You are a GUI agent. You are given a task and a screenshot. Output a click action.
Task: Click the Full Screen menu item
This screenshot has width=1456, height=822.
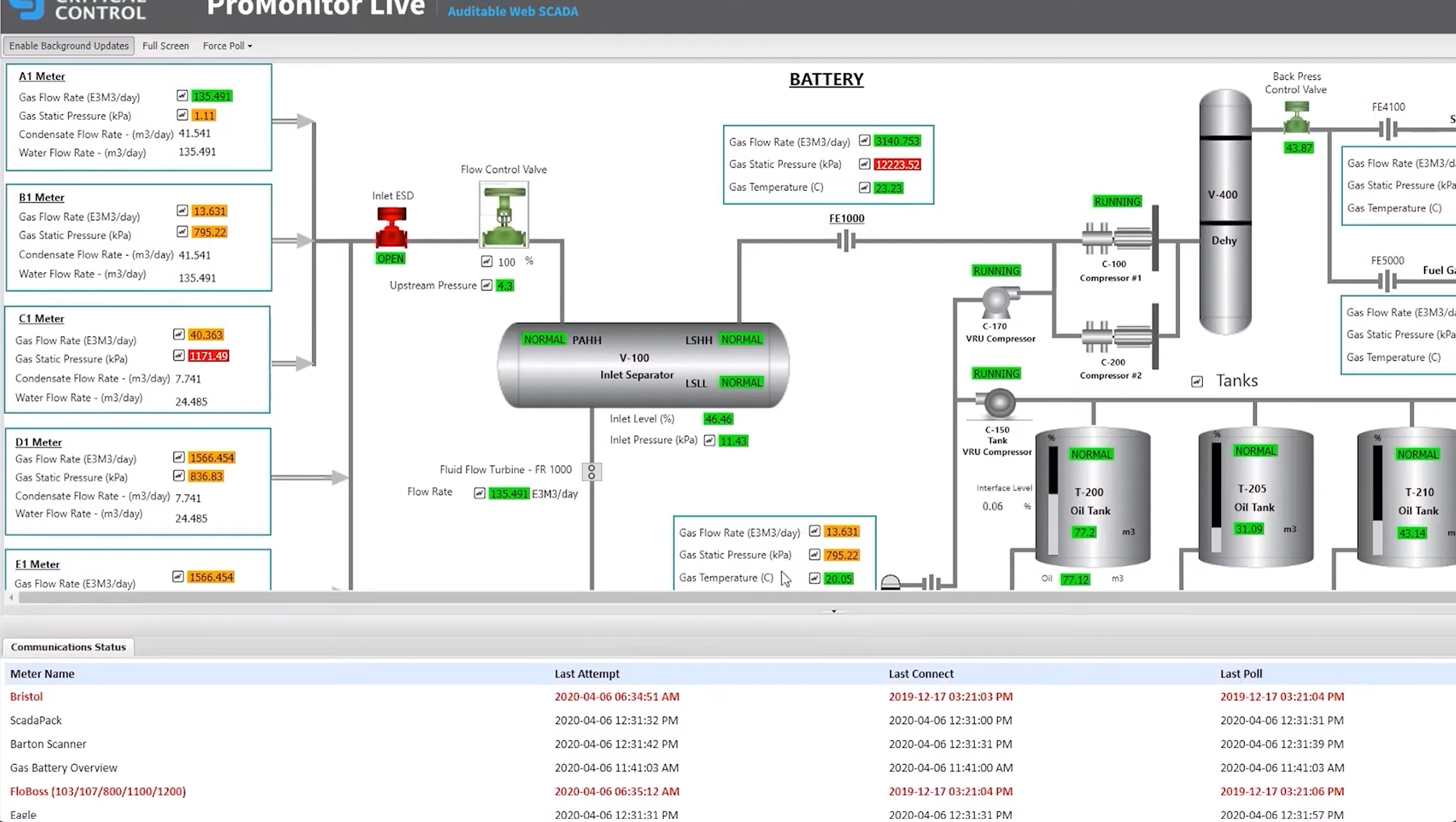click(x=165, y=46)
